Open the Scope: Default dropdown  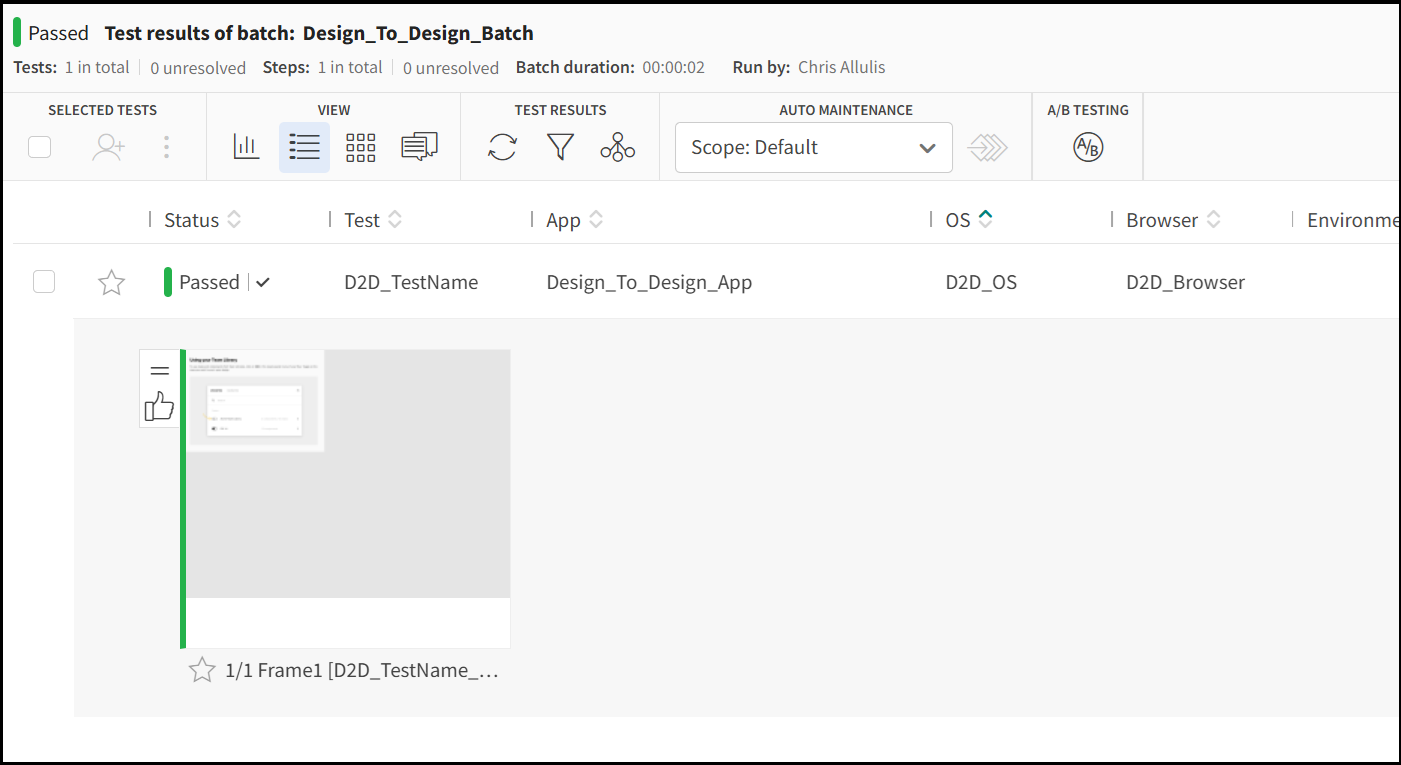pos(812,147)
